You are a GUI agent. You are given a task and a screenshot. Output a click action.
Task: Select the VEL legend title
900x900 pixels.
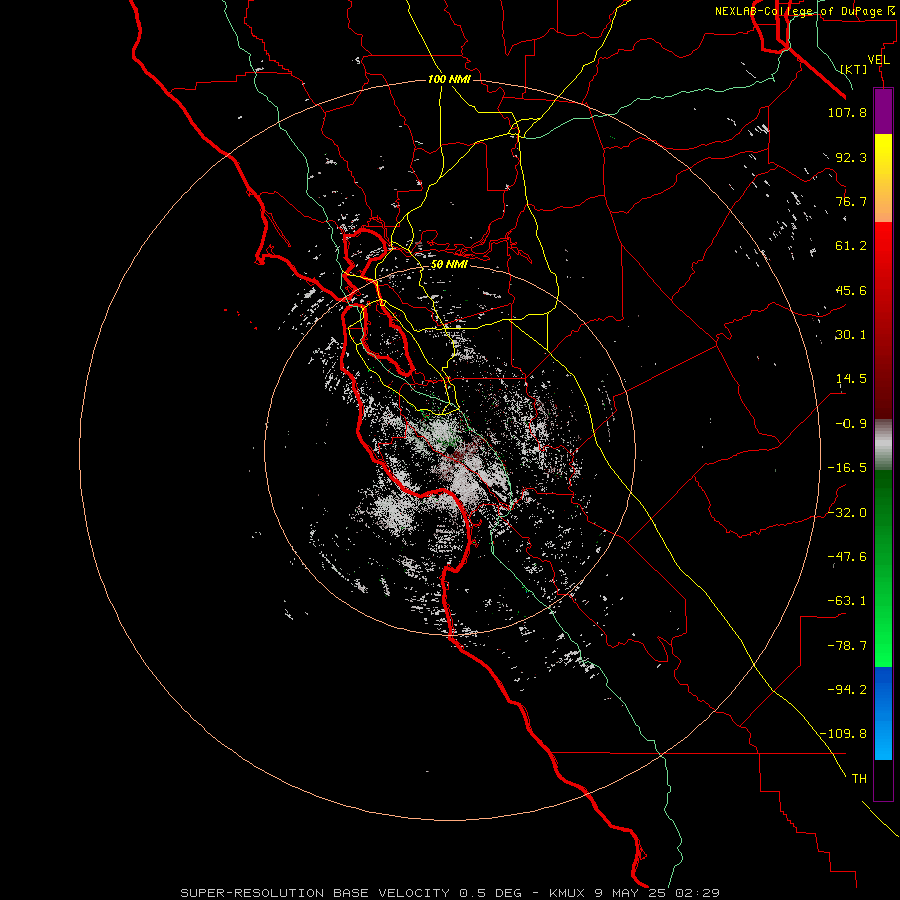pos(879,60)
